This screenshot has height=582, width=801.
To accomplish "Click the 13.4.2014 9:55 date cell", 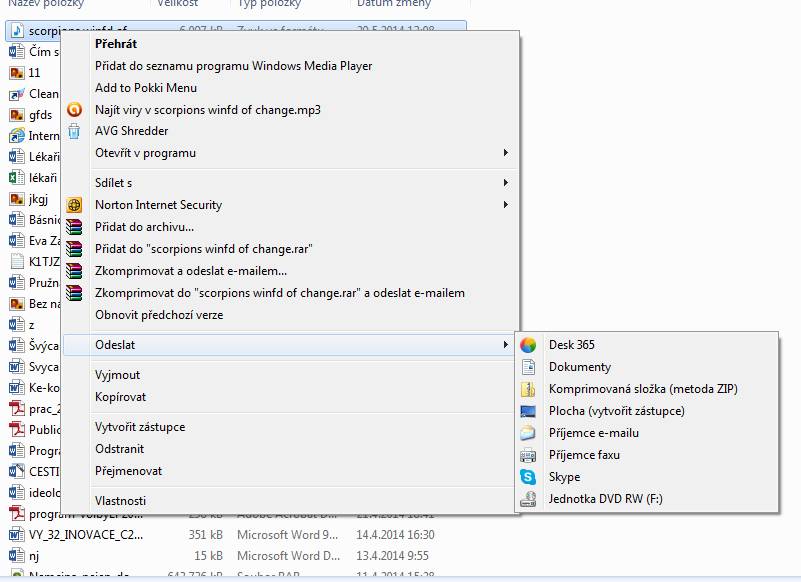I will click(x=392, y=555).
